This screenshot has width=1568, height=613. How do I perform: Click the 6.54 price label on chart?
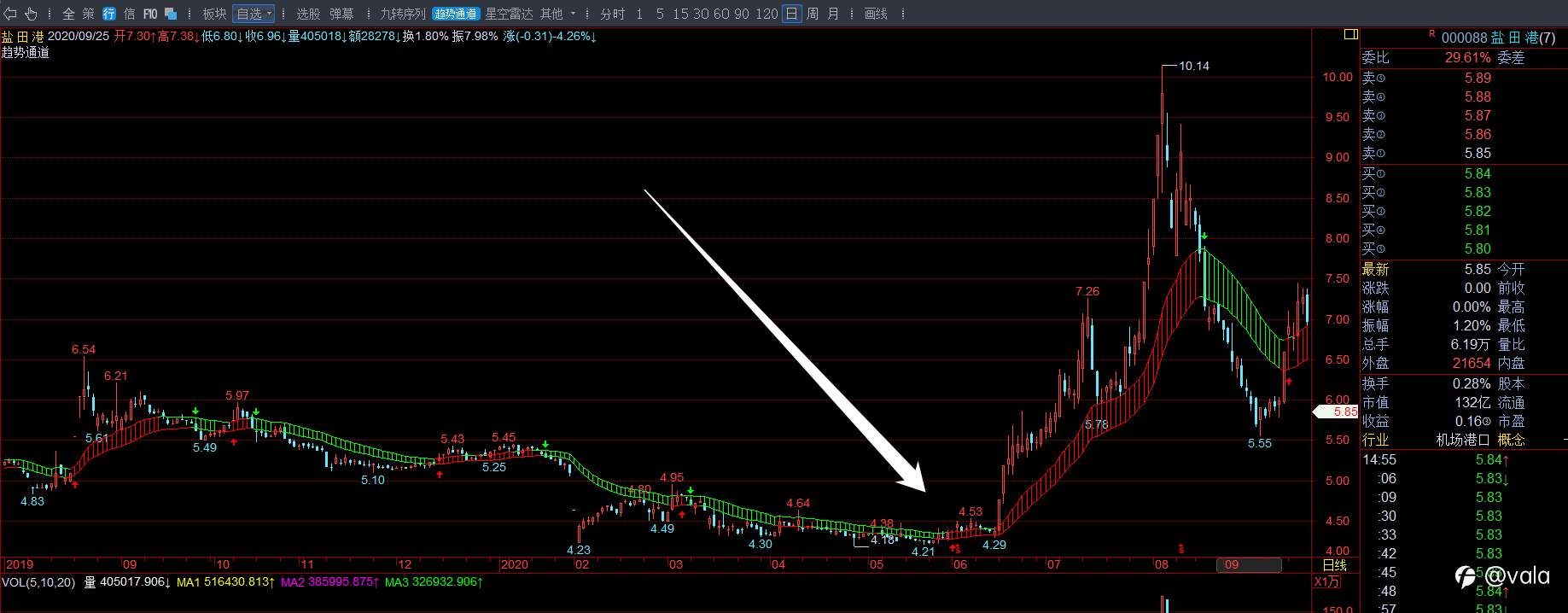(84, 349)
